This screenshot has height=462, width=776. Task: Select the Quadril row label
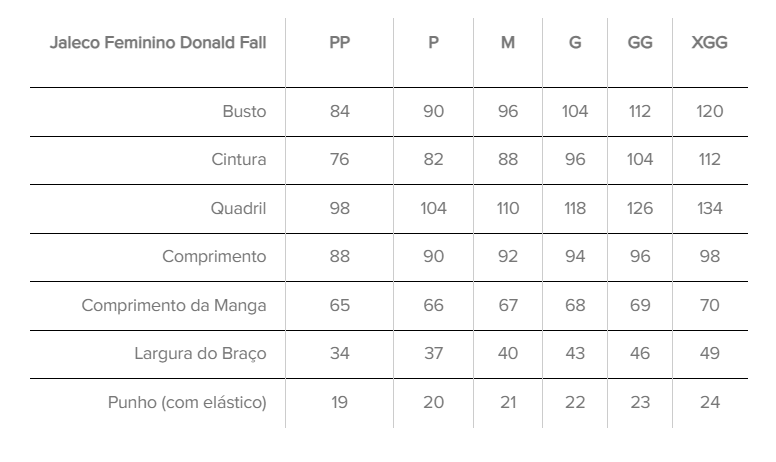pos(238,208)
